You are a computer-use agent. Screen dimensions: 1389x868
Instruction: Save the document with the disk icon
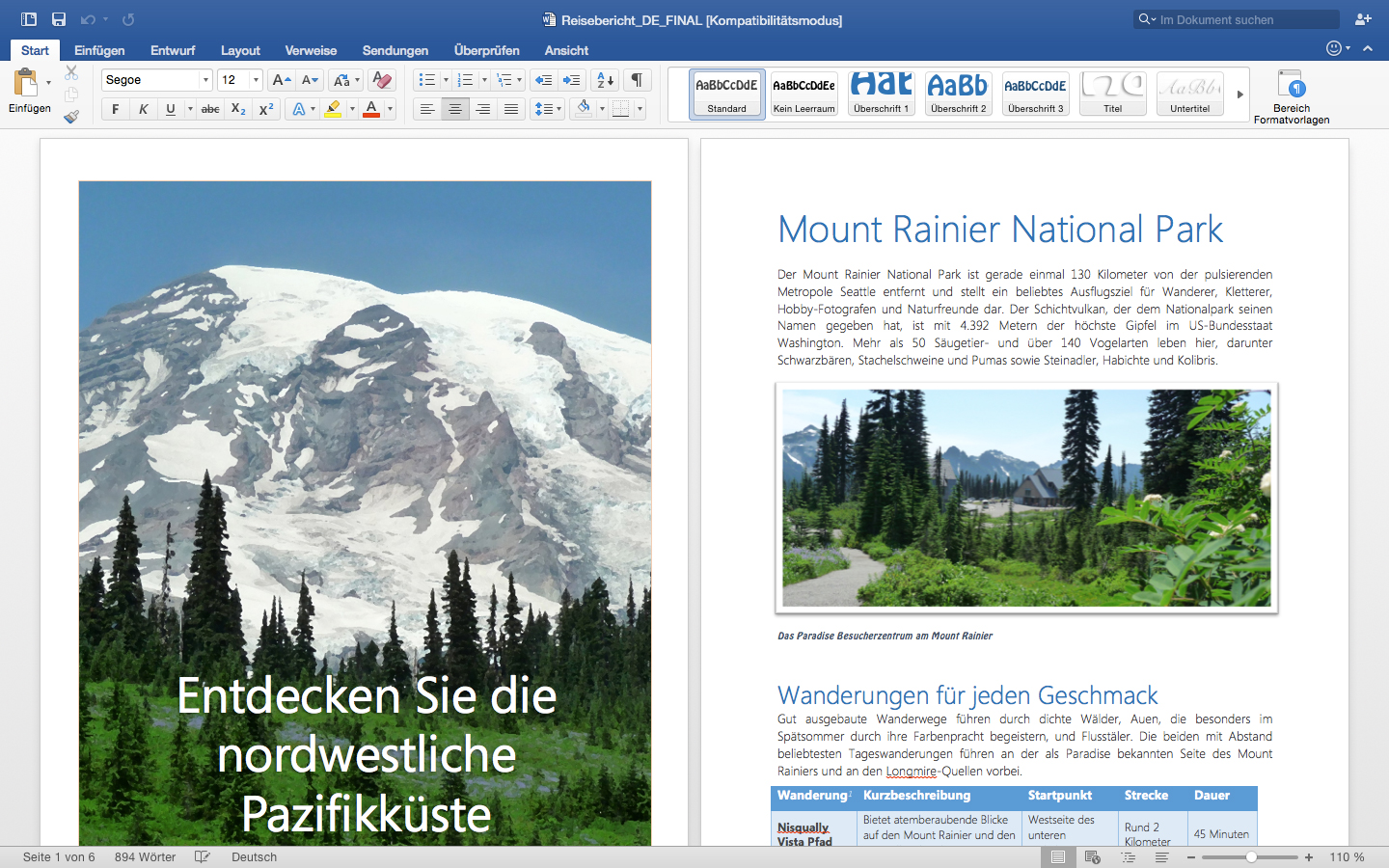tap(59, 19)
